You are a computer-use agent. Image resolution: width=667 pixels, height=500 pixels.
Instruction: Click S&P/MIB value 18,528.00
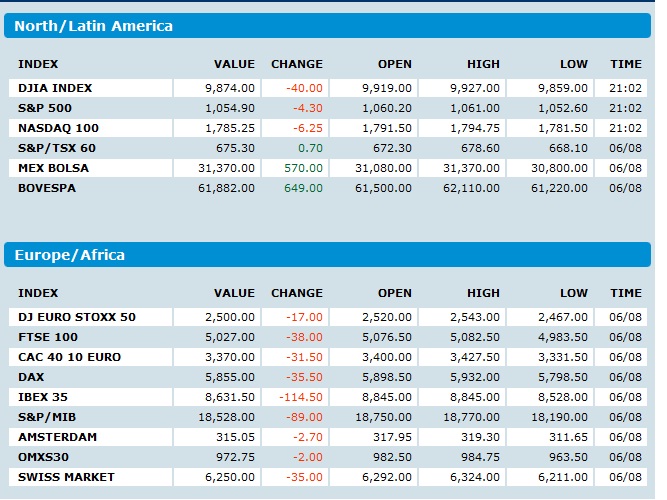coord(226,417)
